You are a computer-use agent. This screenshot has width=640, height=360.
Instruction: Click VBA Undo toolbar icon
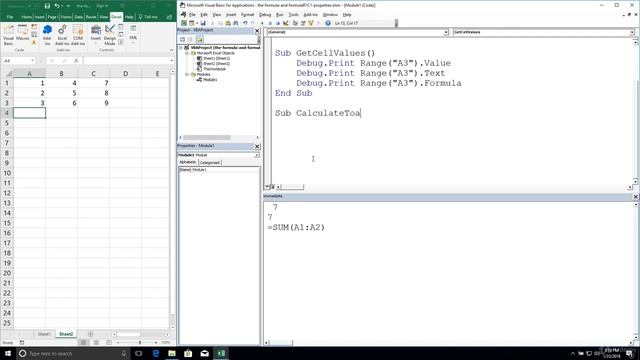tap(245, 23)
